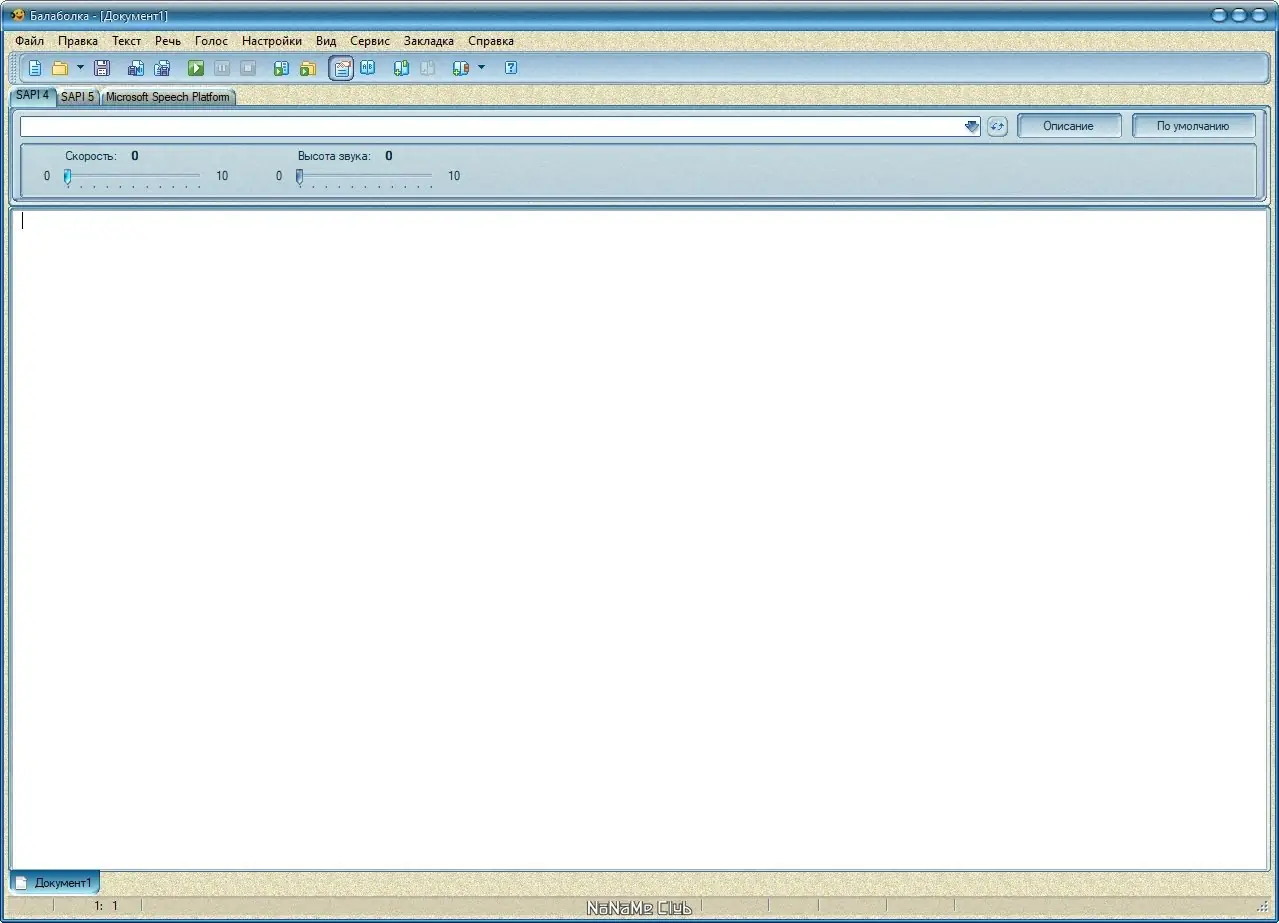1279x923 pixels.
Task: Insert a bookmark using the green plus book icon
Action: coord(402,68)
